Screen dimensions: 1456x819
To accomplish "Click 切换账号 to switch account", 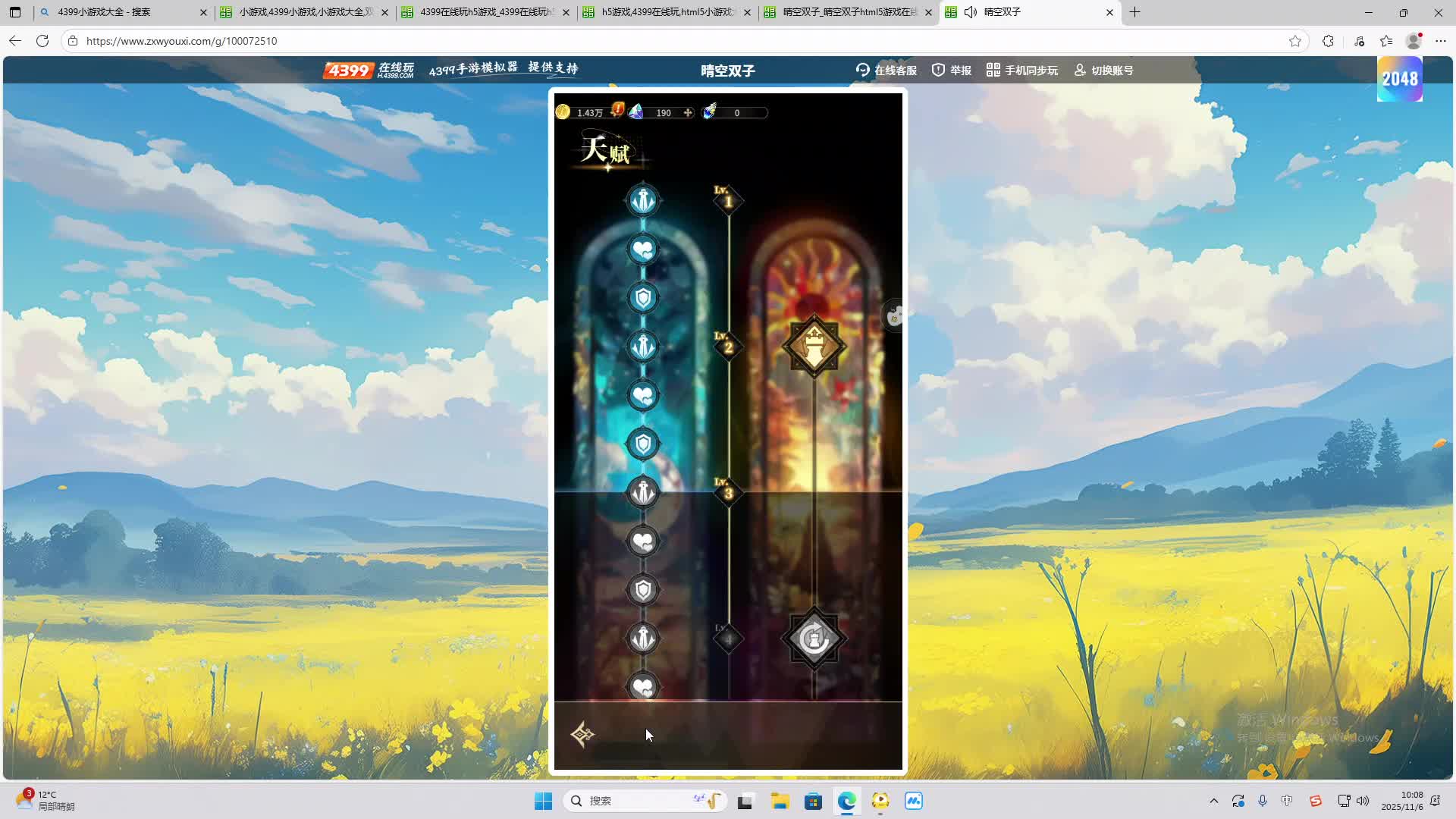I will point(1103,70).
